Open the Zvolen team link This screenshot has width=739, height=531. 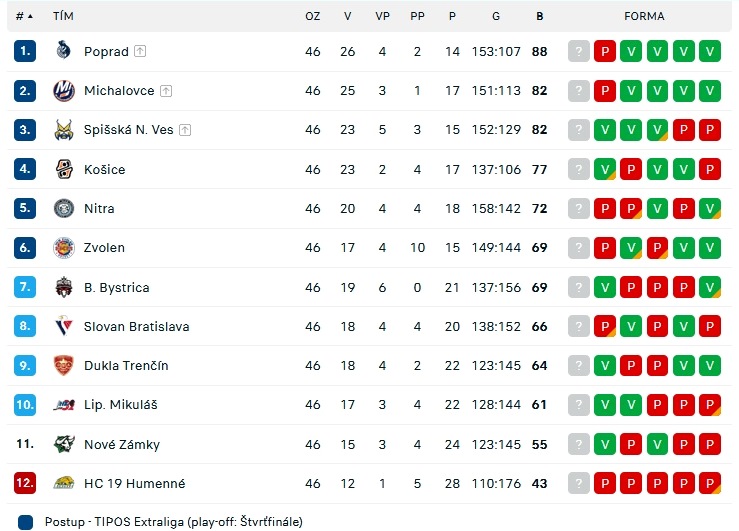pyautogui.click(x=104, y=247)
